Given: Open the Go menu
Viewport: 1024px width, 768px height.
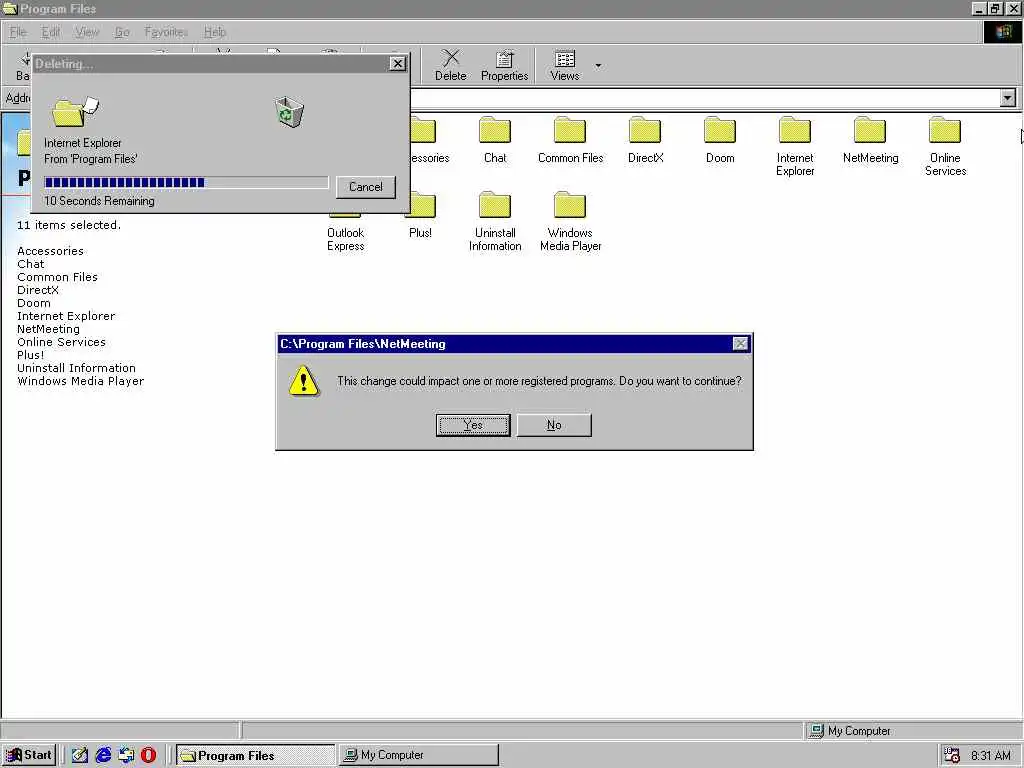Looking at the screenshot, I should 122,32.
